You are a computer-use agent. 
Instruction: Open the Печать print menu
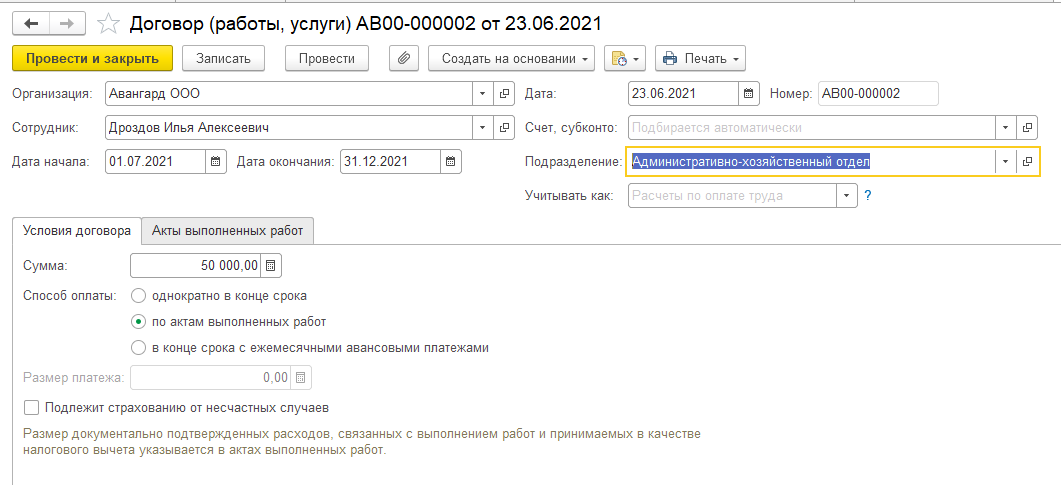click(x=700, y=58)
